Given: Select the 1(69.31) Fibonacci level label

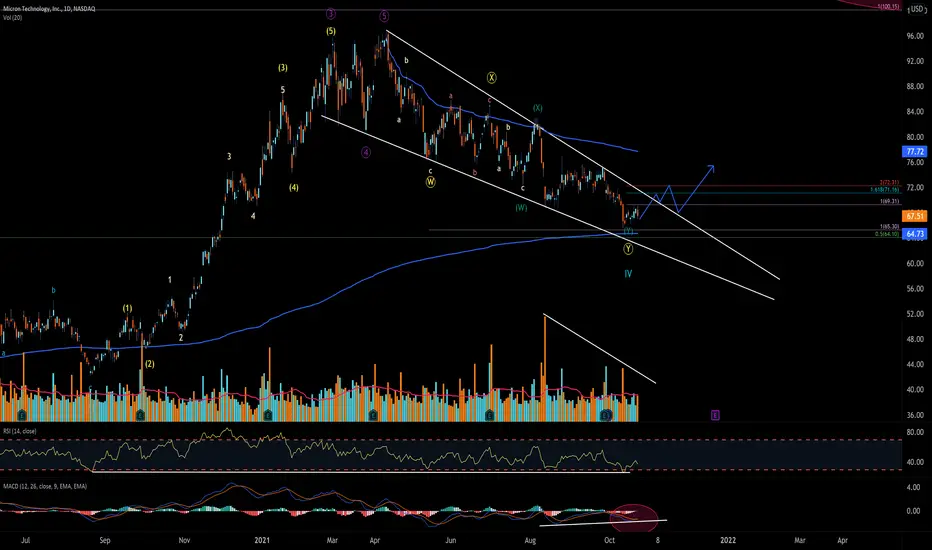Looking at the screenshot, I should (x=889, y=202).
